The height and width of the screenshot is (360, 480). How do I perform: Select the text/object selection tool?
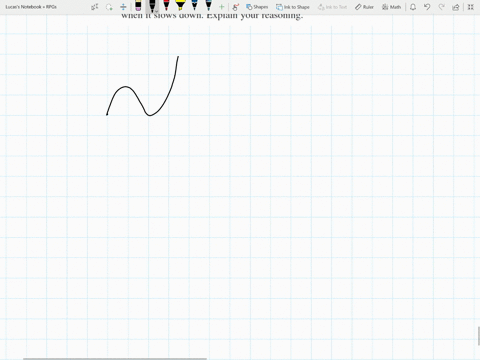pyautogui.click(x=95, y=7)
